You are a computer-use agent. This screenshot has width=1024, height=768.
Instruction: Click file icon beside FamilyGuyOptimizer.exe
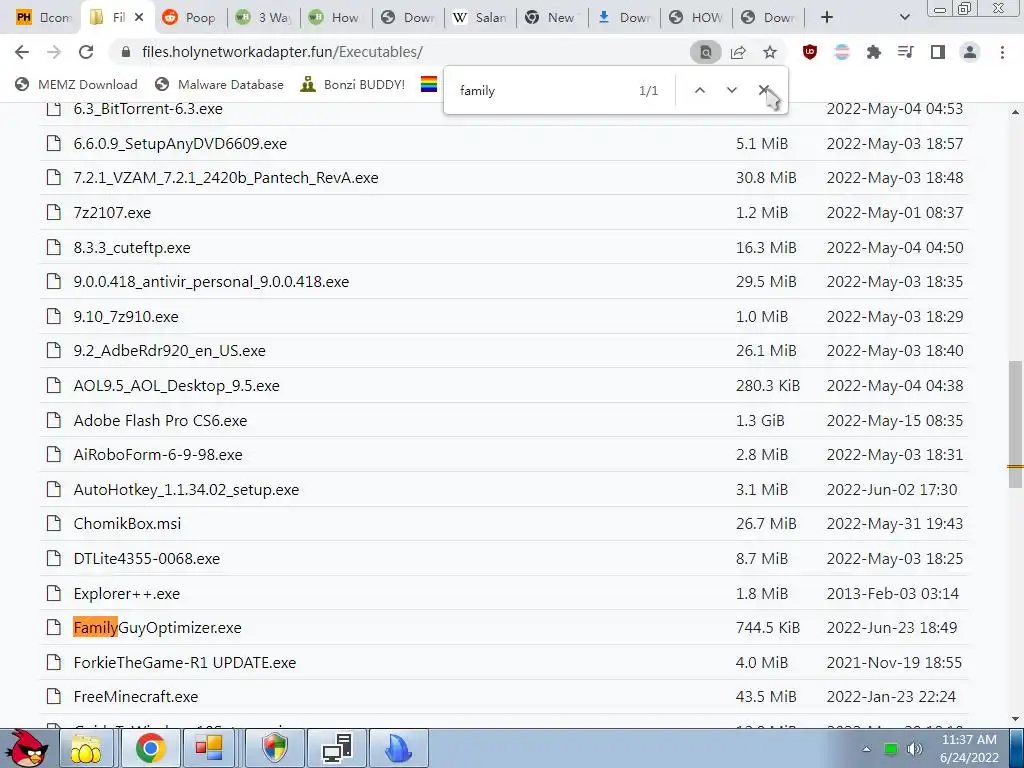(54, 628)
